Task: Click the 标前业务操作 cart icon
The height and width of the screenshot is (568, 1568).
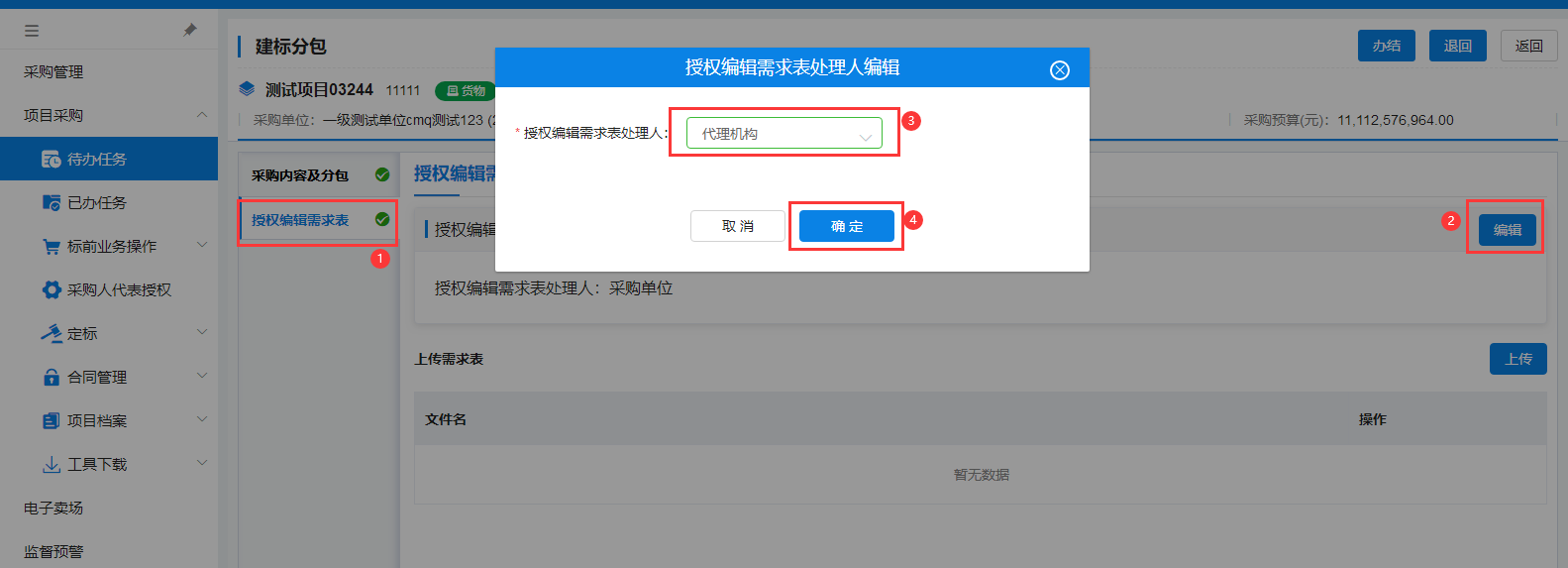Action: (x=52, y=247)
